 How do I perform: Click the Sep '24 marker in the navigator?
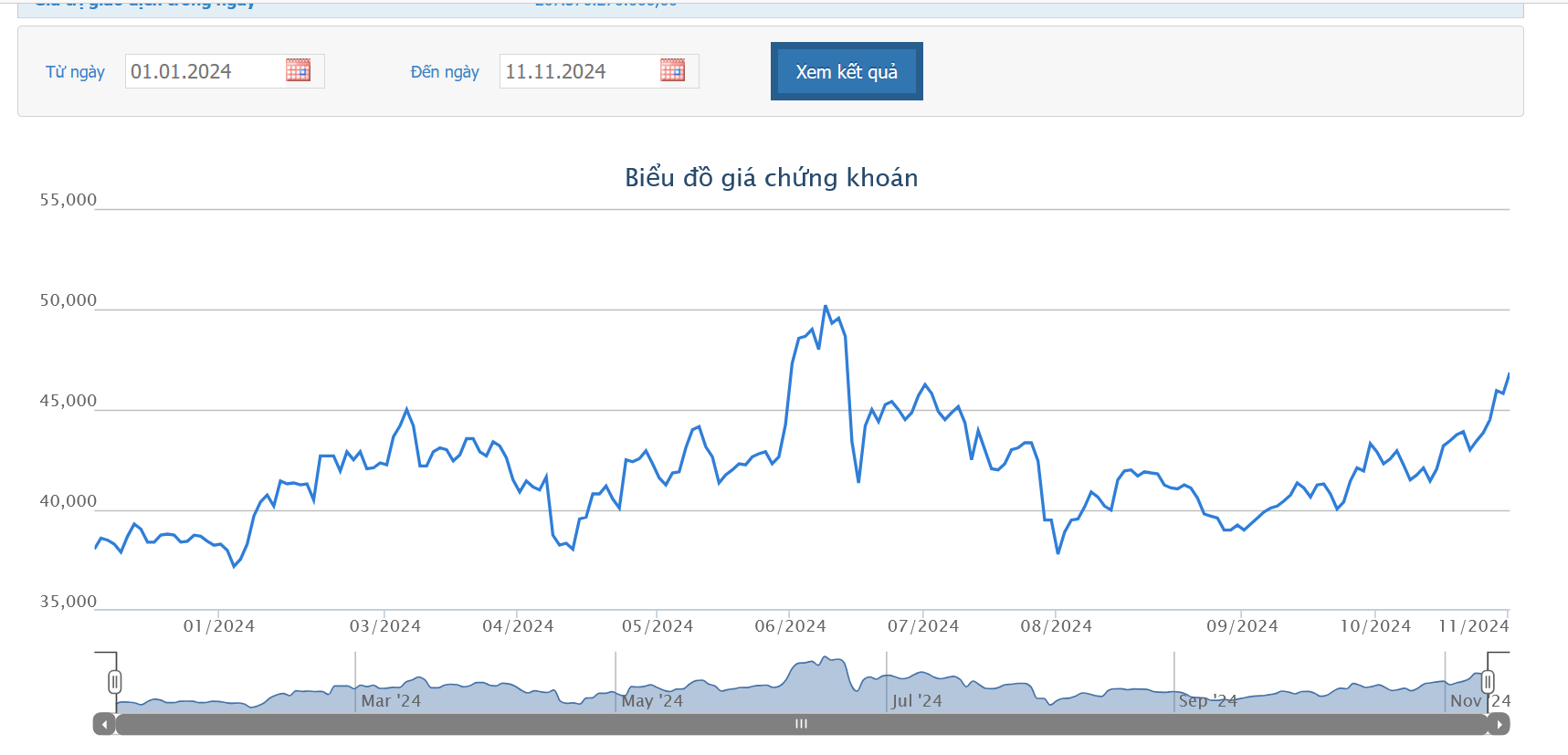click(x=1207, y=701)
